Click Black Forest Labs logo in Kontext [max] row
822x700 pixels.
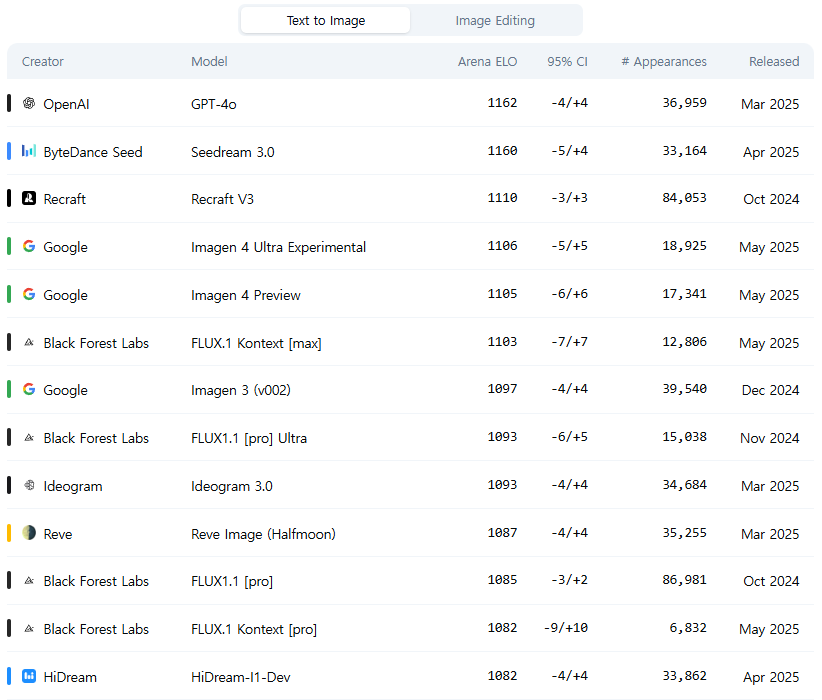tap(29, 342)
